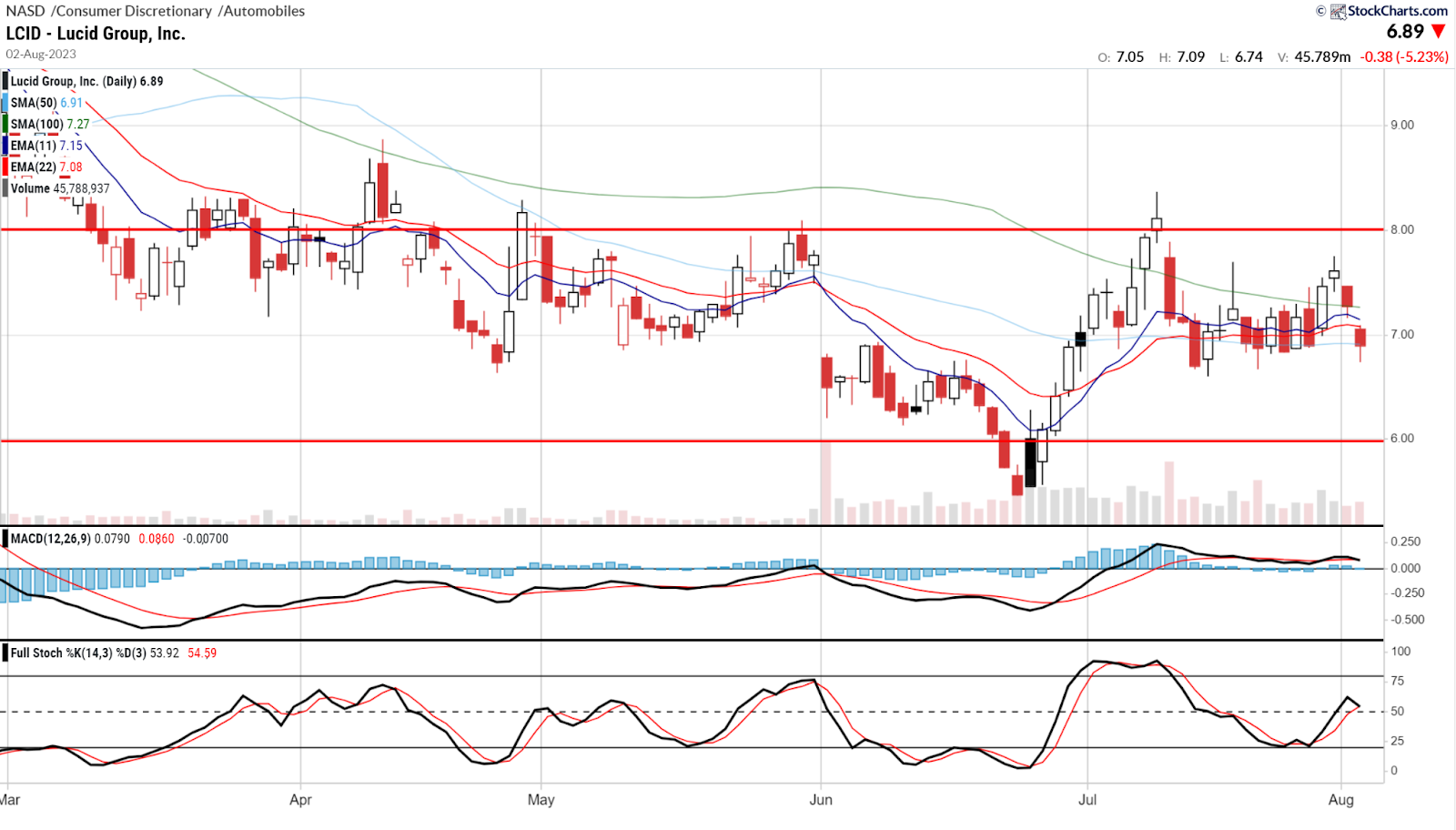1456x830 pixels.
Task: Click the SMA(100) value "7.27"
Action: (78, 124)
